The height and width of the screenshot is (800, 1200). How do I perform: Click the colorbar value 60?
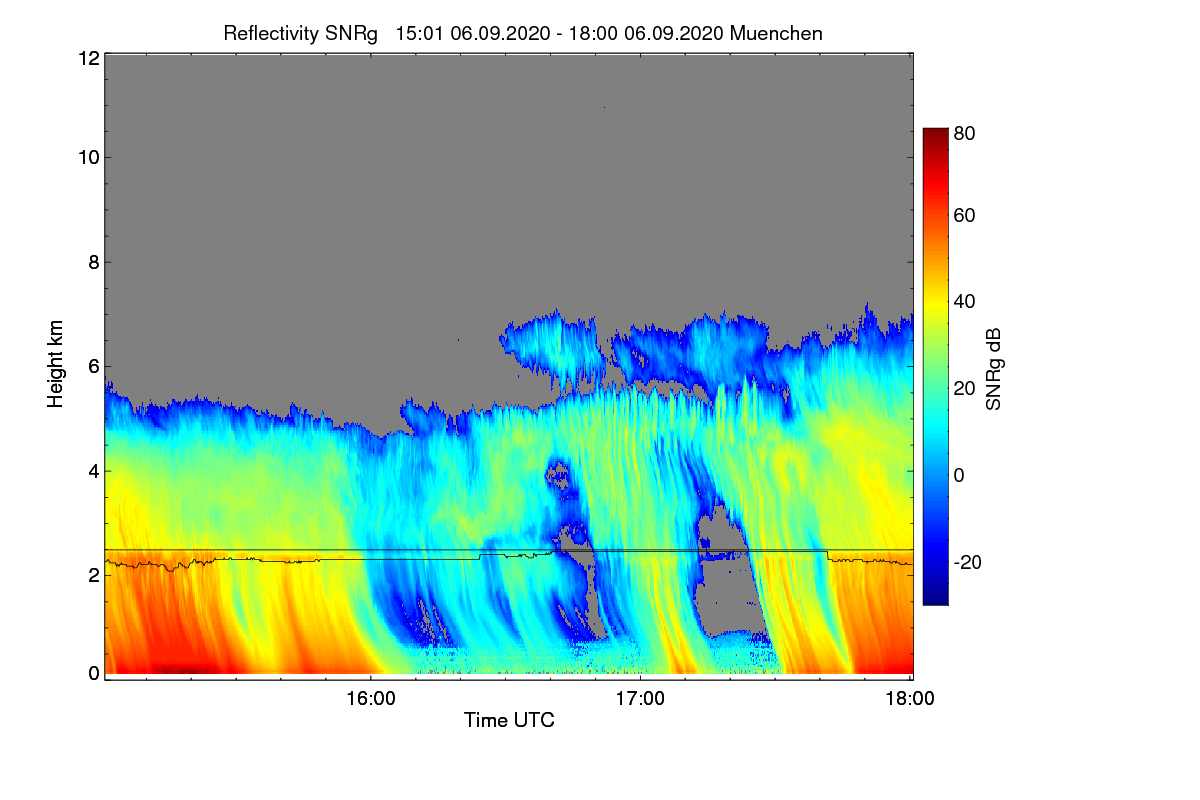tap(965, 215)
